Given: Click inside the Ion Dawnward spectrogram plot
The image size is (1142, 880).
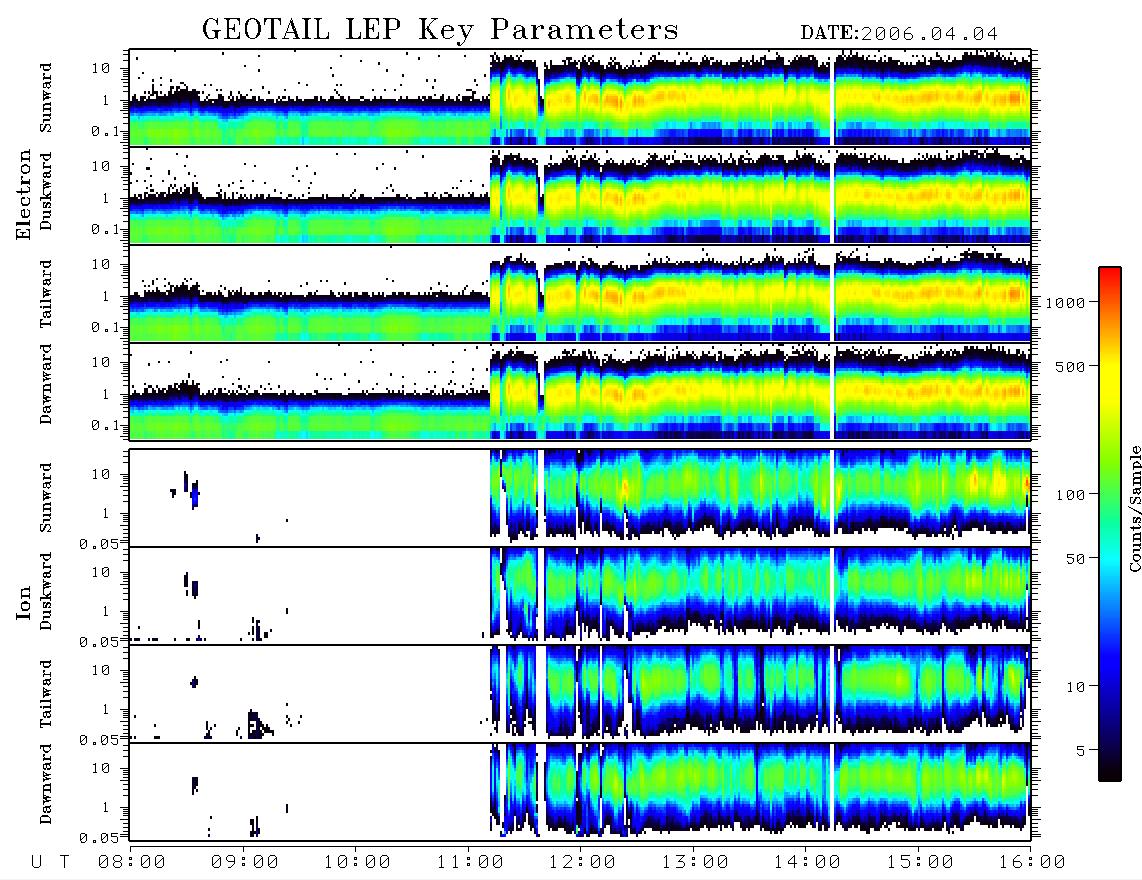Looking at the screenshot, I should click(x=580, y=792).
